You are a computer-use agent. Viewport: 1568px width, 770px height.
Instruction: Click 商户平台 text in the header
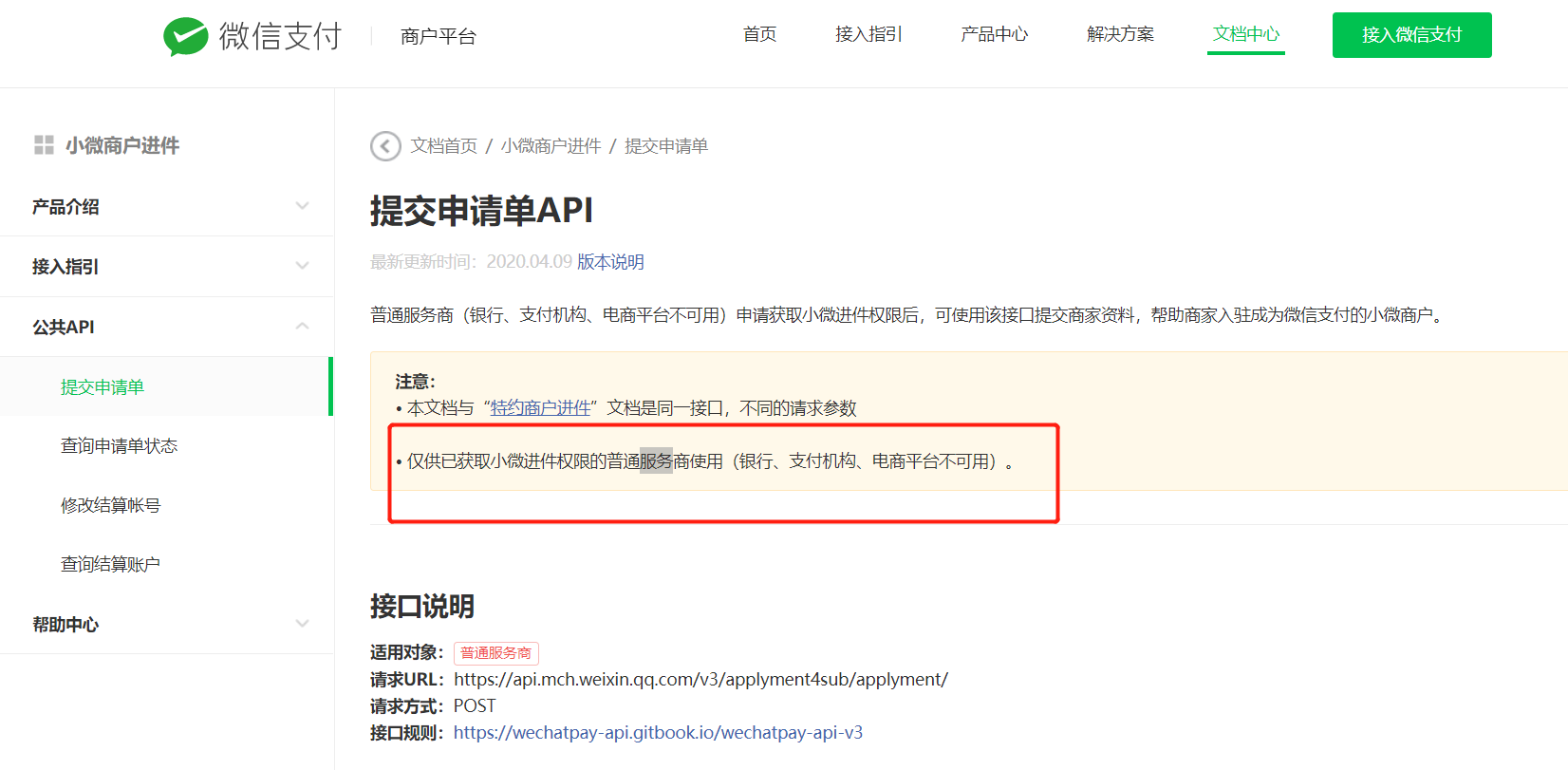(x=439, y=36)
